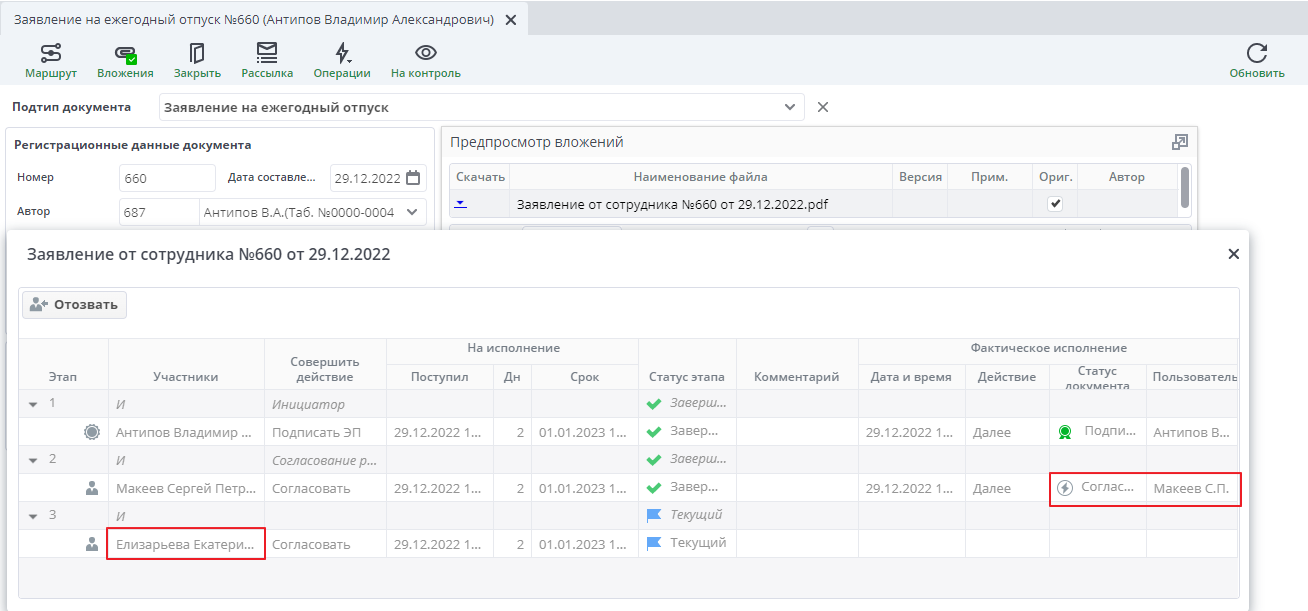The image size is (1308, 611).
Task: Collapse stage 3 in the route table
Action: tap(33, 516)
